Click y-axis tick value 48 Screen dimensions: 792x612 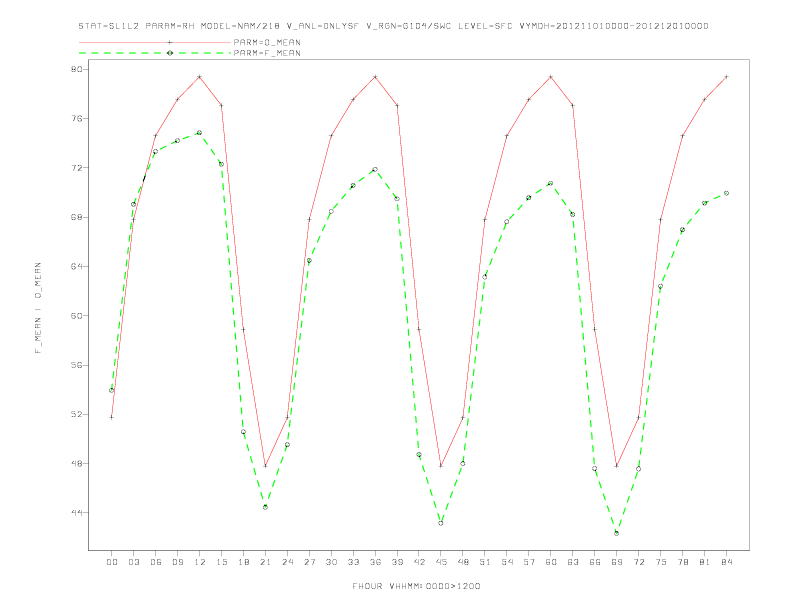coord(77,464)
